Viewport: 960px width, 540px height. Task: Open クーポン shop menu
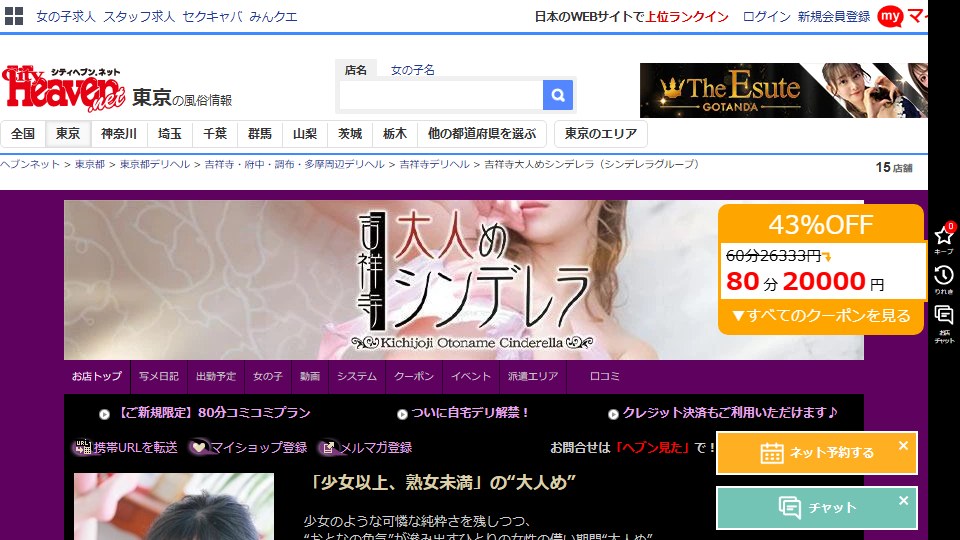[414, 377]
